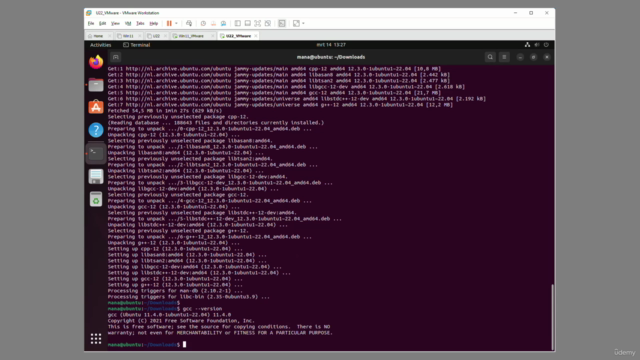Enter VMware full screen mode
Screen dimensions: 640x360
pyautogui.click(x=258, y=23)
